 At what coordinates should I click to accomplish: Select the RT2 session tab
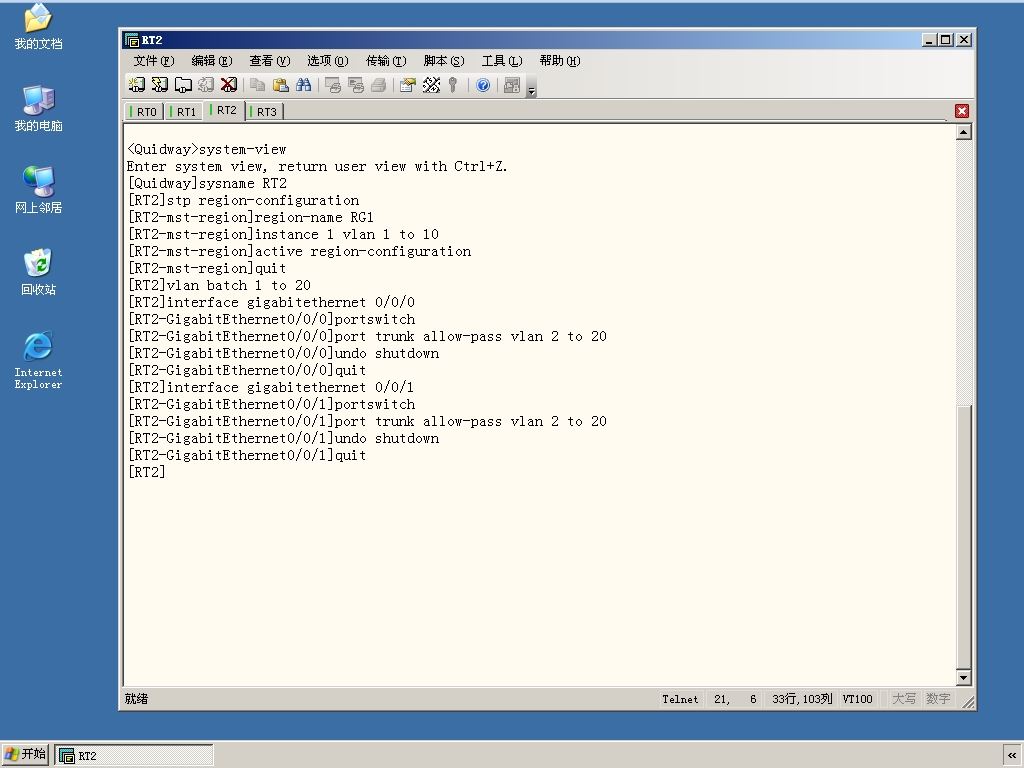click(x=223, y=110)
